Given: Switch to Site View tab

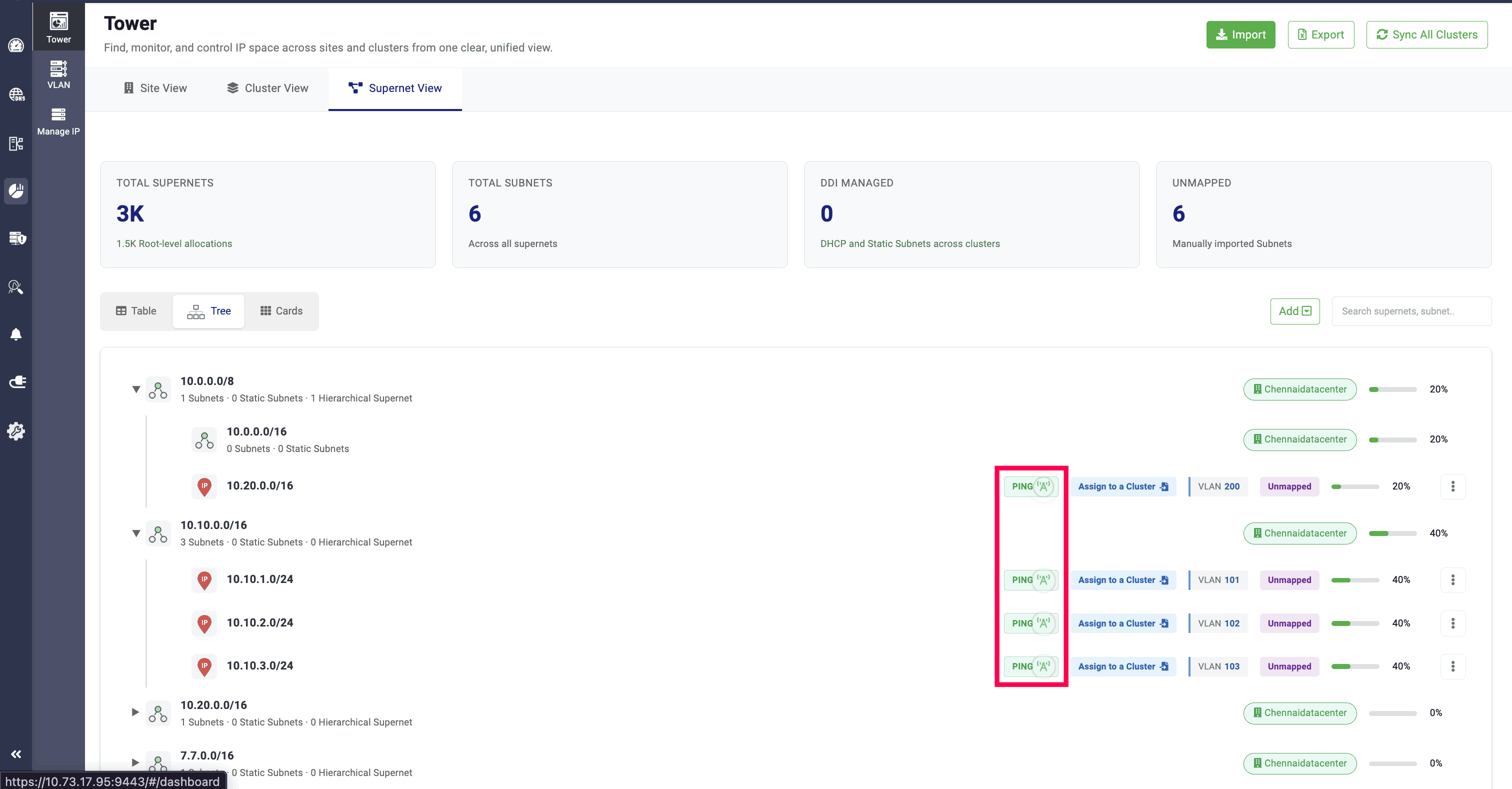Looking at the screenshot, I should coord(155,88).
